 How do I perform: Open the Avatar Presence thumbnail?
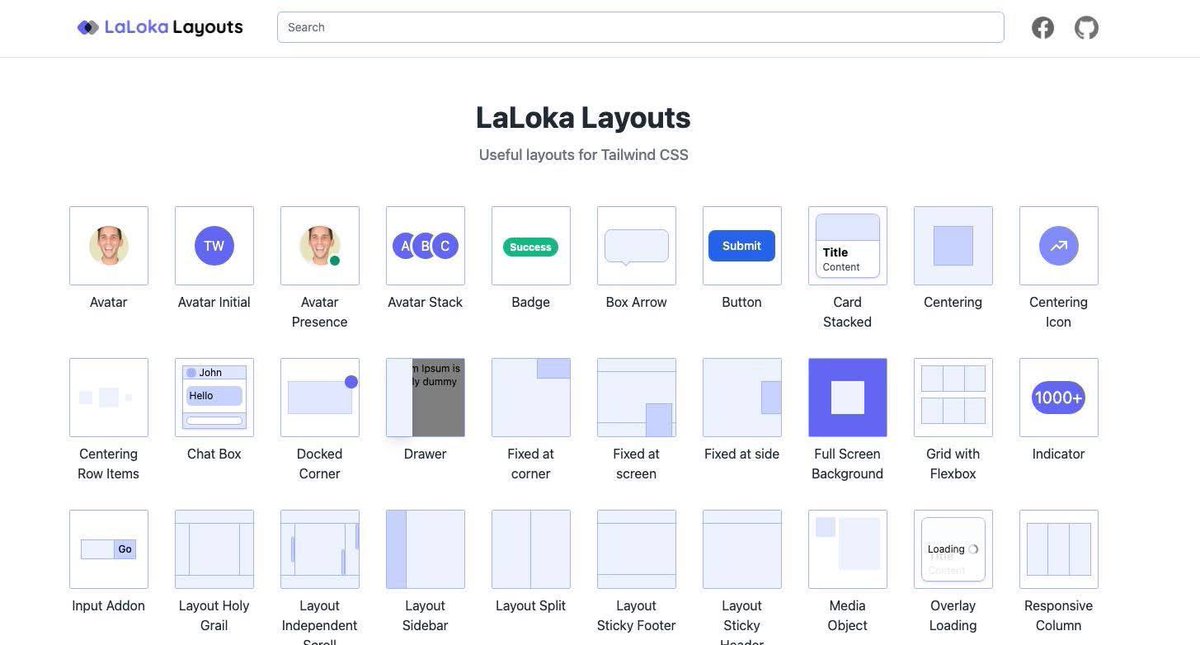(320, 246)
